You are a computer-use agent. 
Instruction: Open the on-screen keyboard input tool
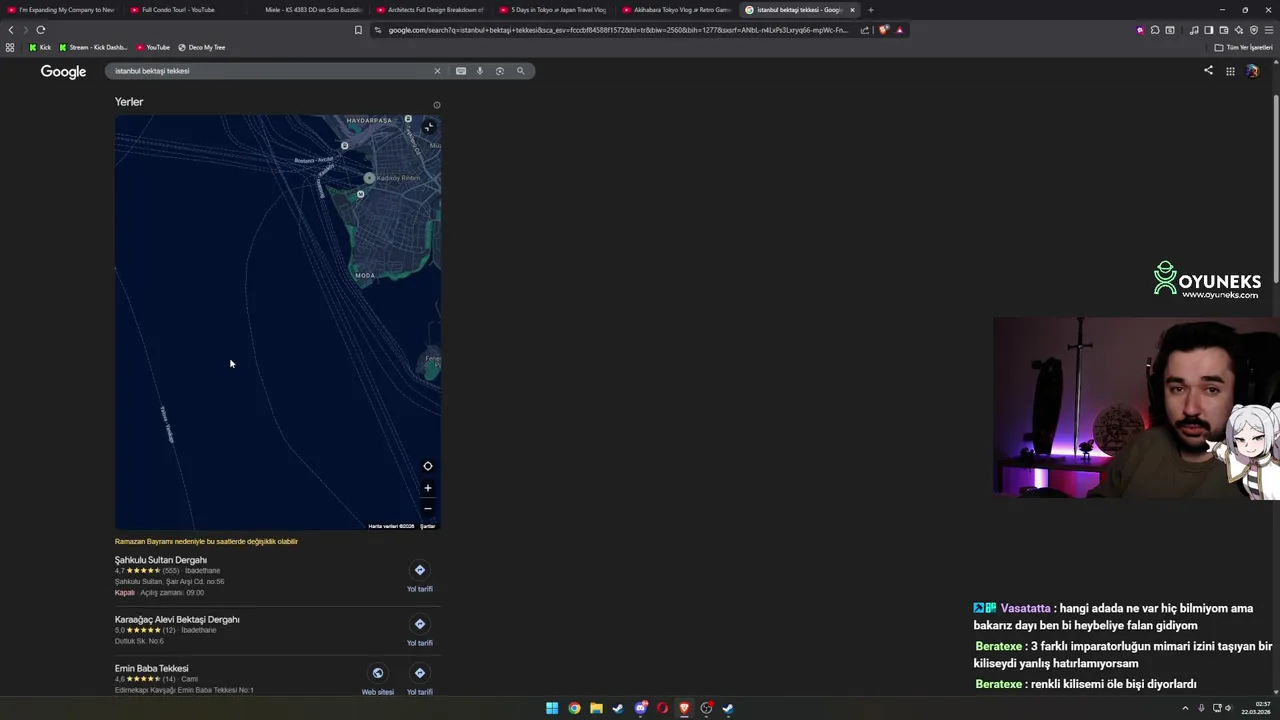point(461,71)
